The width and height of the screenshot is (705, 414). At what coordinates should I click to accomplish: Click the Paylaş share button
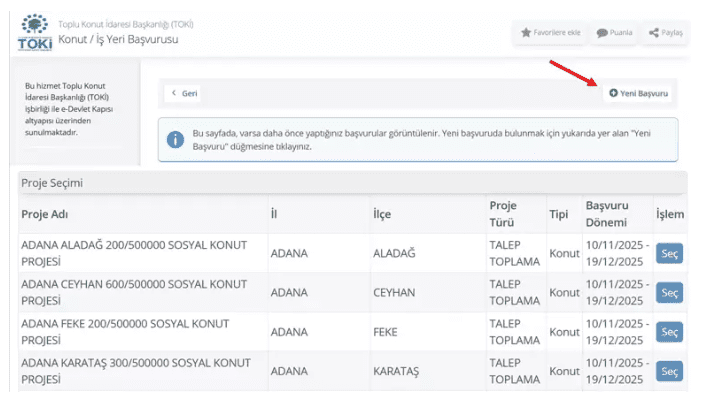click(665, 33)
